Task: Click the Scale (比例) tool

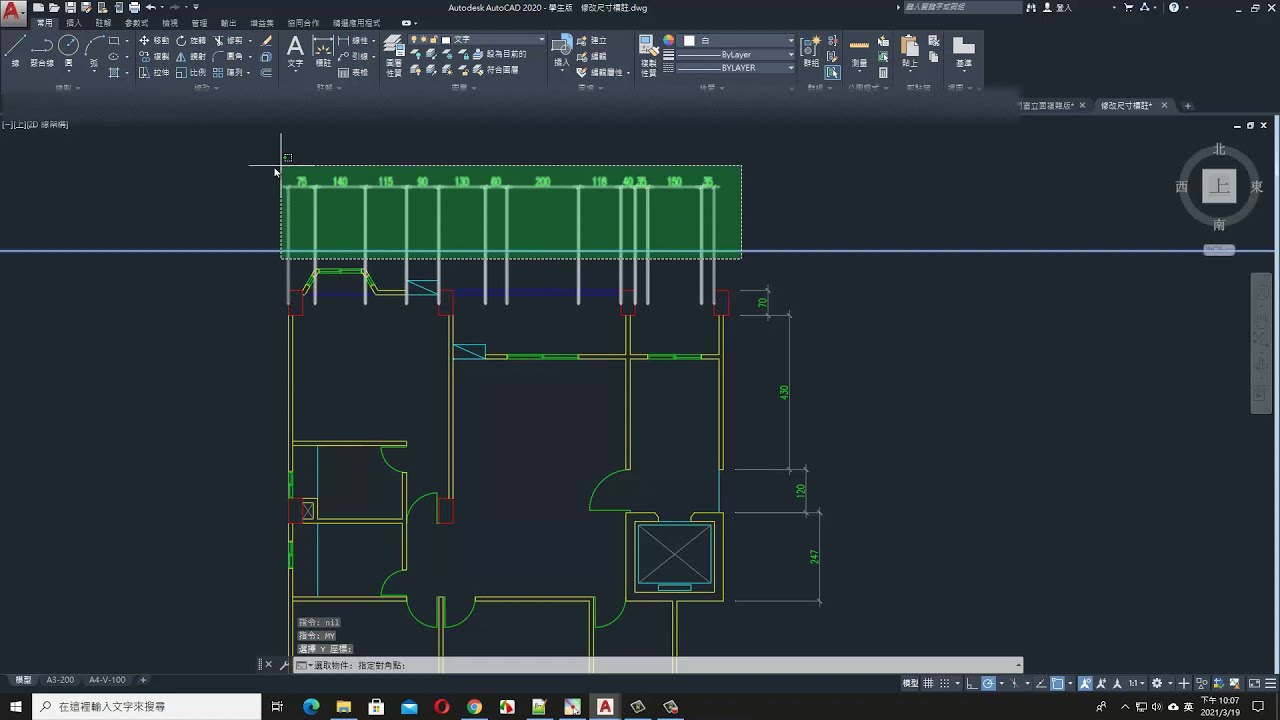Action: pyautogui.click(x=190, y=73)
